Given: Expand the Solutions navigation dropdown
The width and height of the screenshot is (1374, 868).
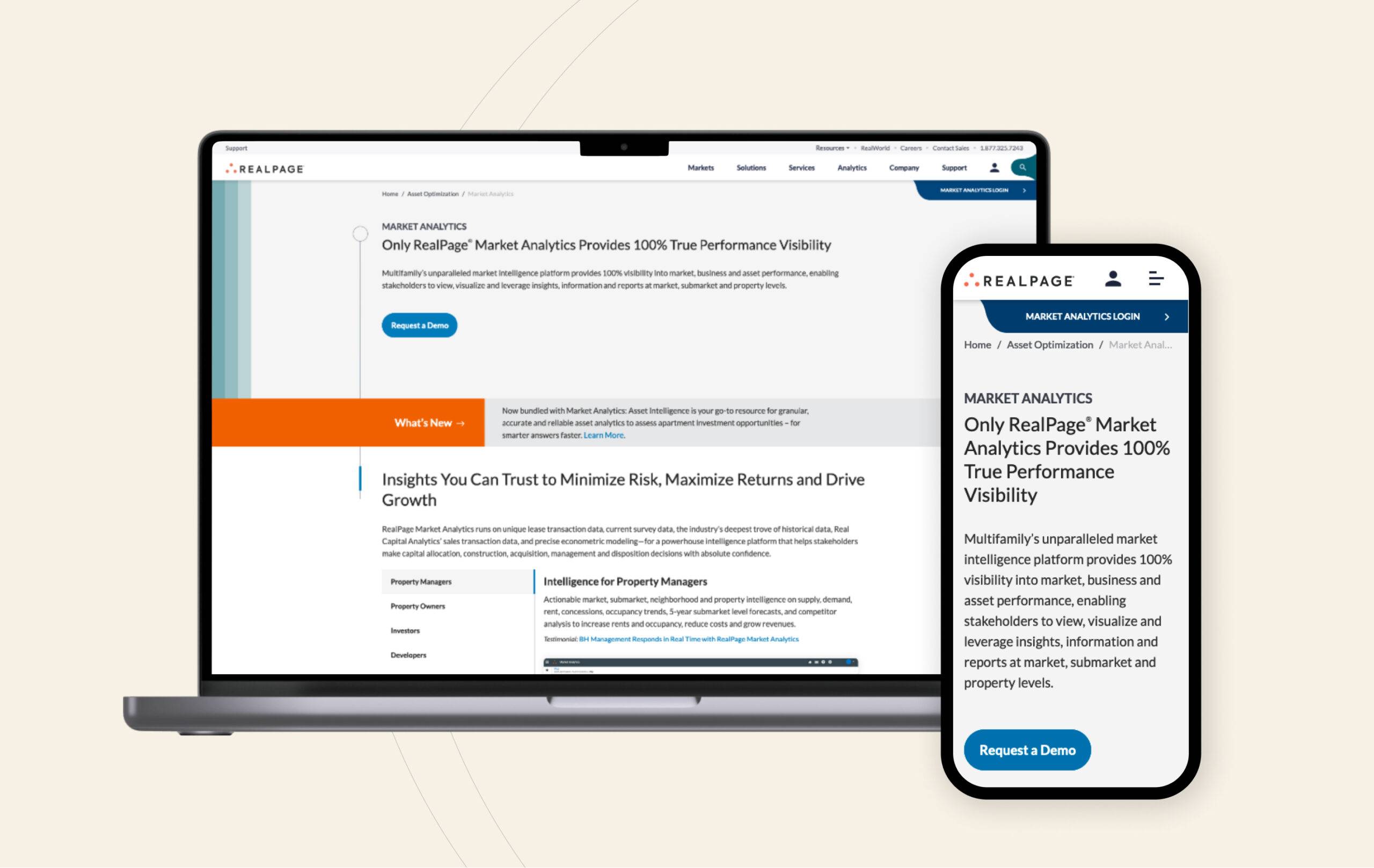Looking at the screenshot, I should [x=750, y=167].
